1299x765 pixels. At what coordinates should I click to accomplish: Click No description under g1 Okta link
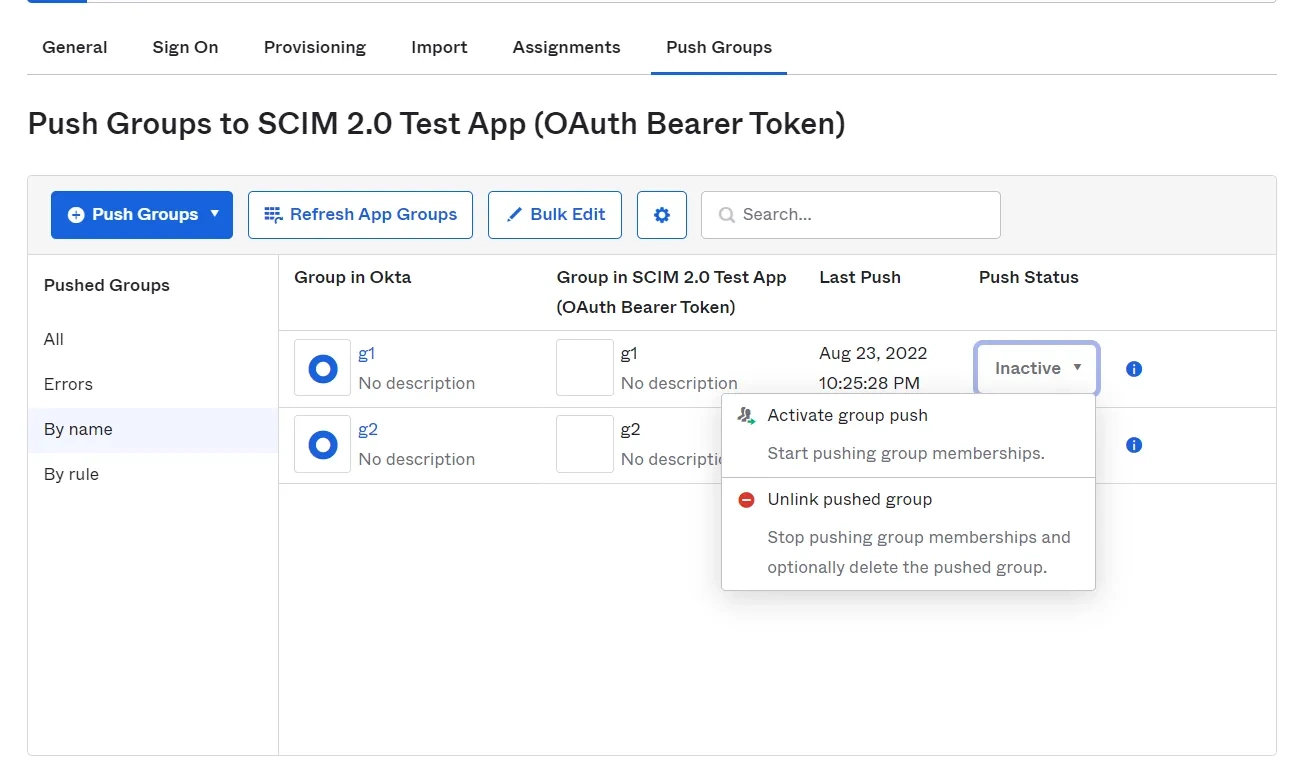tap(417, 384)
